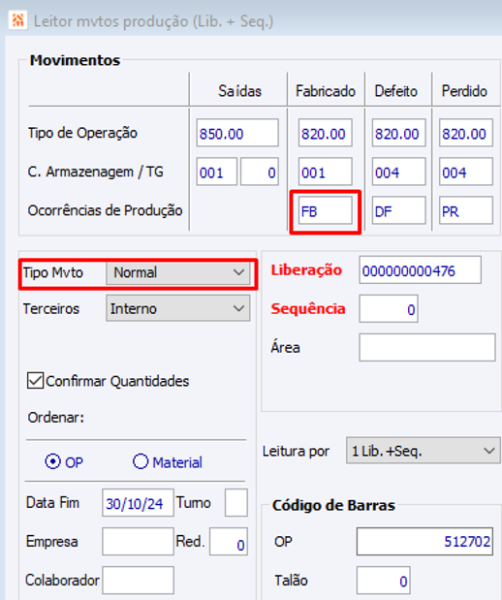Click the Perdido Tipo de Operação field
Viewport: 502px width, 600px height.
[x=466, y=134]
